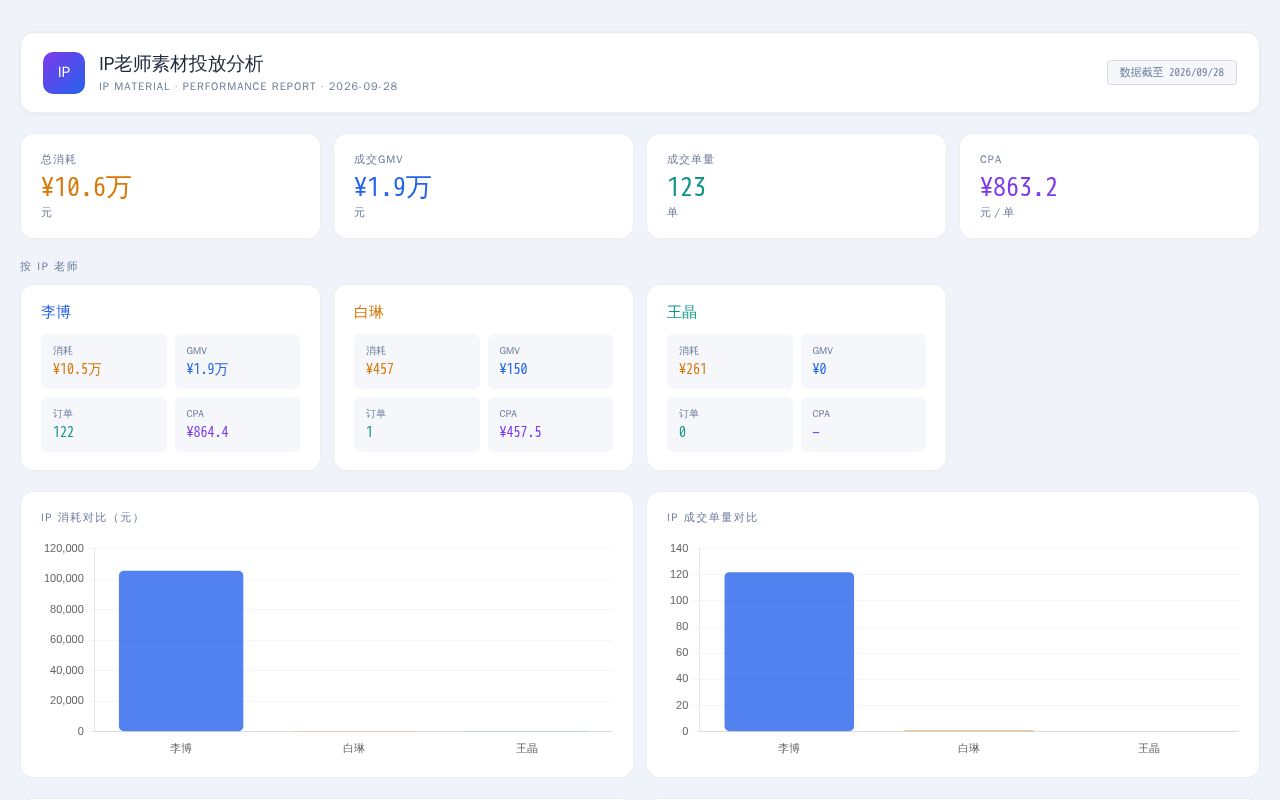Select the 李博 teacher card name
Screen dimensions: 1280x800
click(56, 312)
